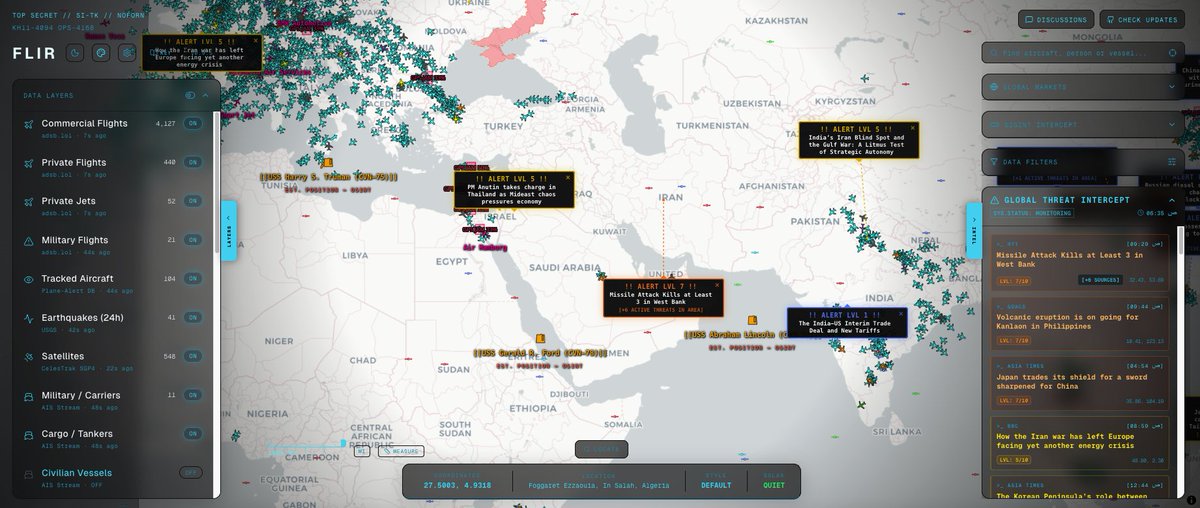The image size is (1200, 508).
Task: Click the DEFAULT map style value
Action: pyautogui.click(x=716, y=486)
